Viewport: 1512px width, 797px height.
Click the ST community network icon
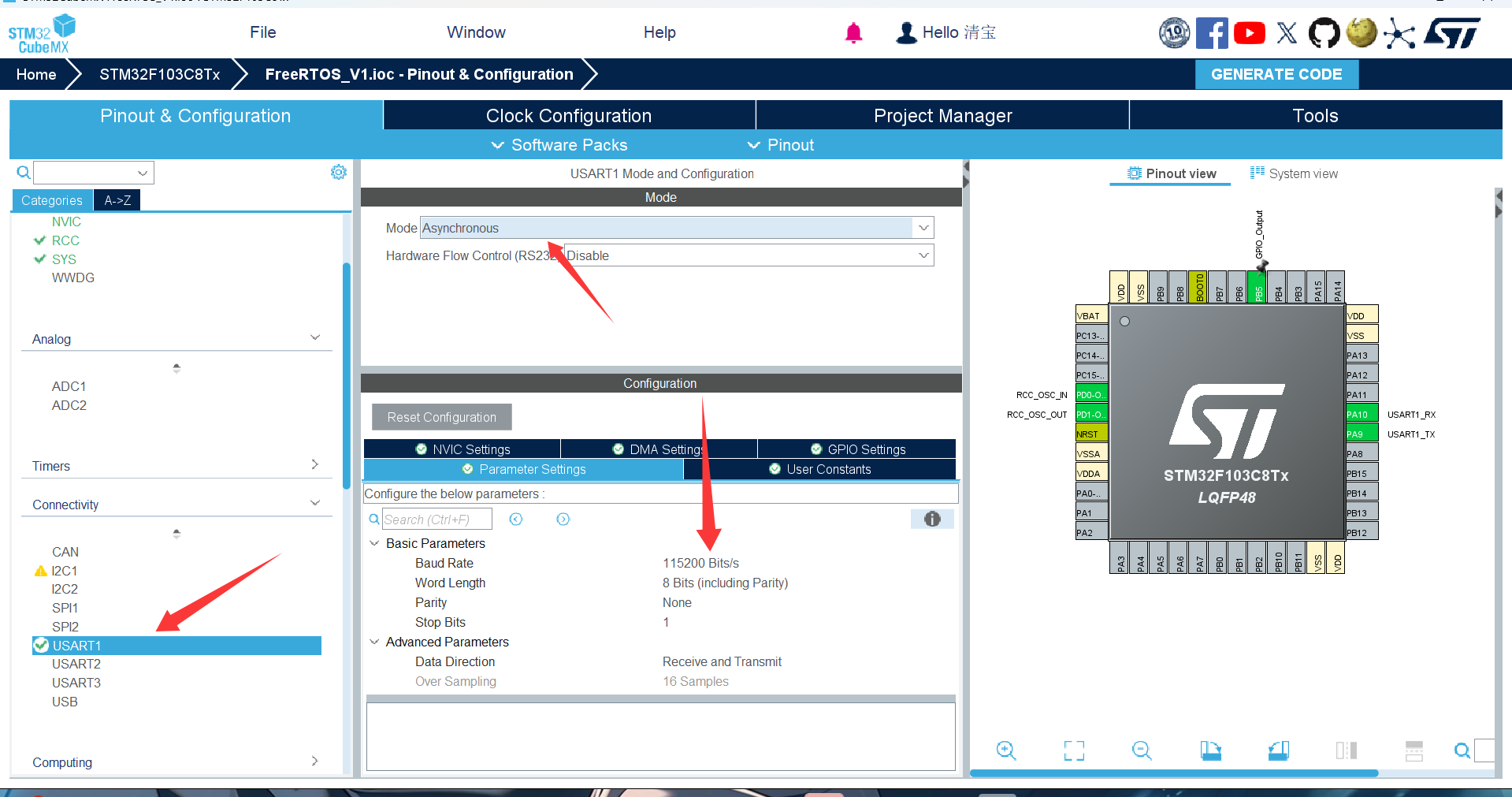(x=1399, y=33)
